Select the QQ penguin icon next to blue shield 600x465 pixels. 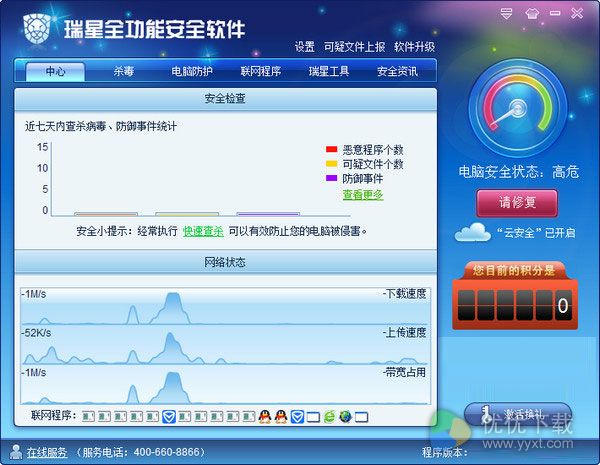[280, 416]
